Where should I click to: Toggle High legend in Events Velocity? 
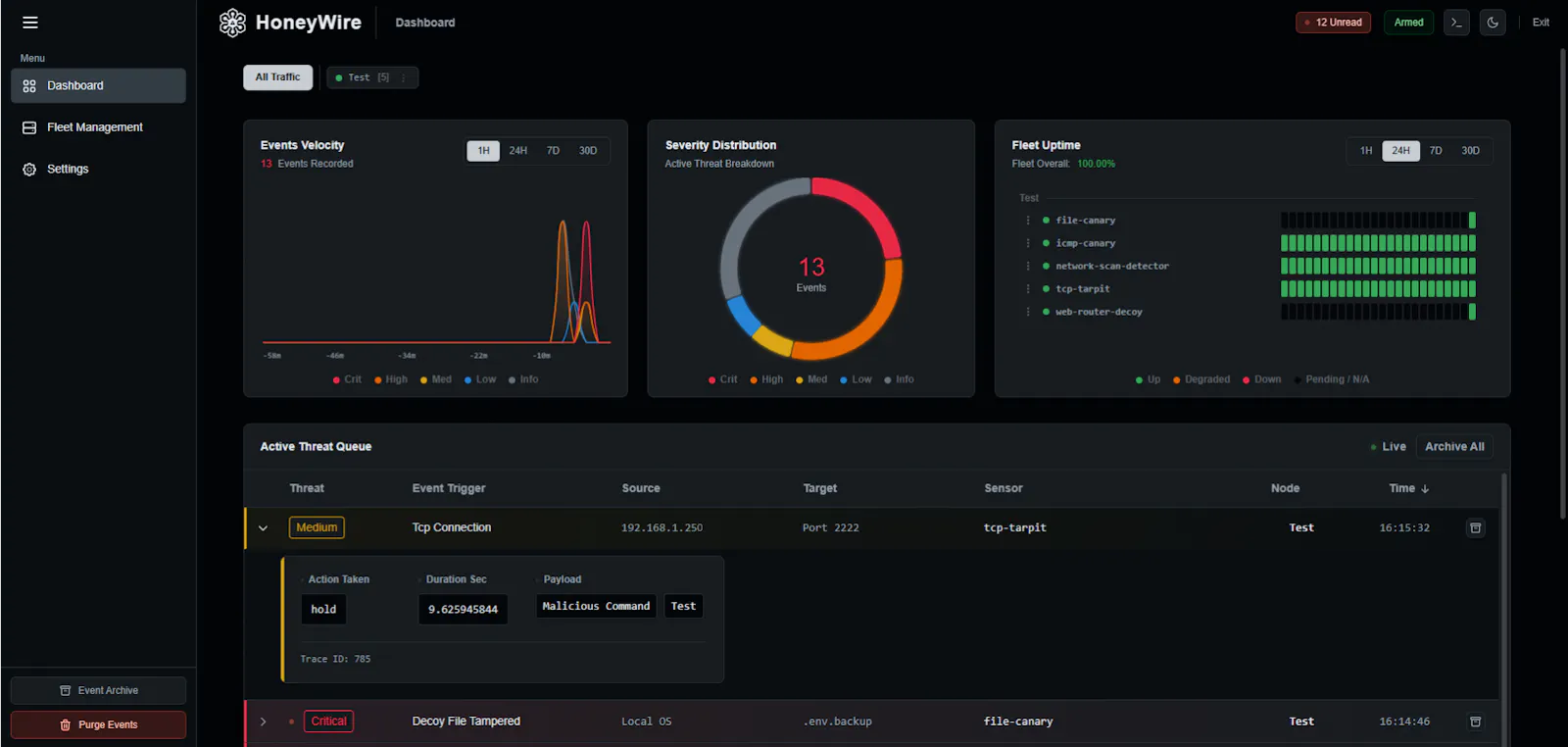tap(391, 379)
